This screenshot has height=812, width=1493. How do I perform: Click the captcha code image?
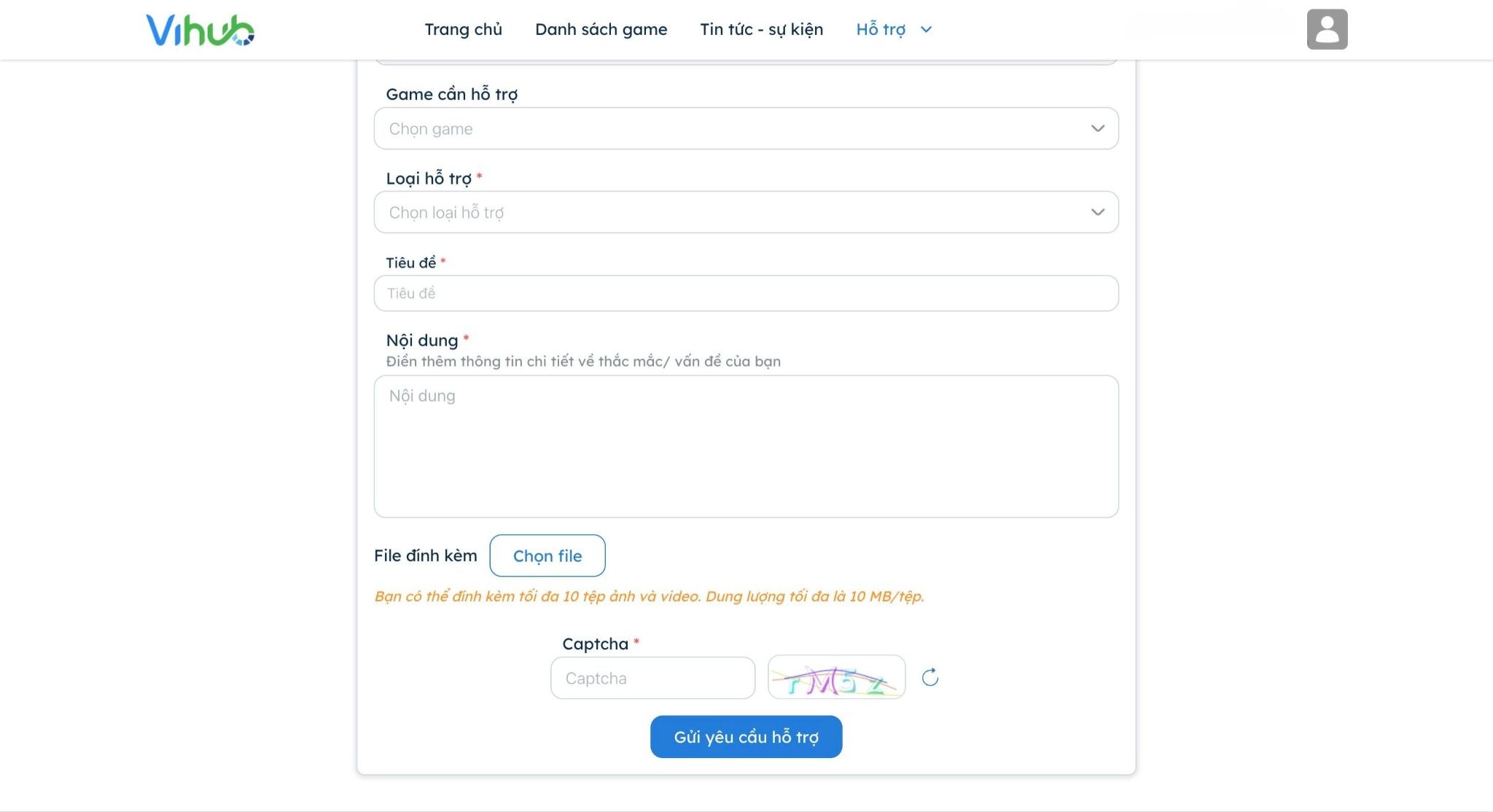click(x=836, y=677)
